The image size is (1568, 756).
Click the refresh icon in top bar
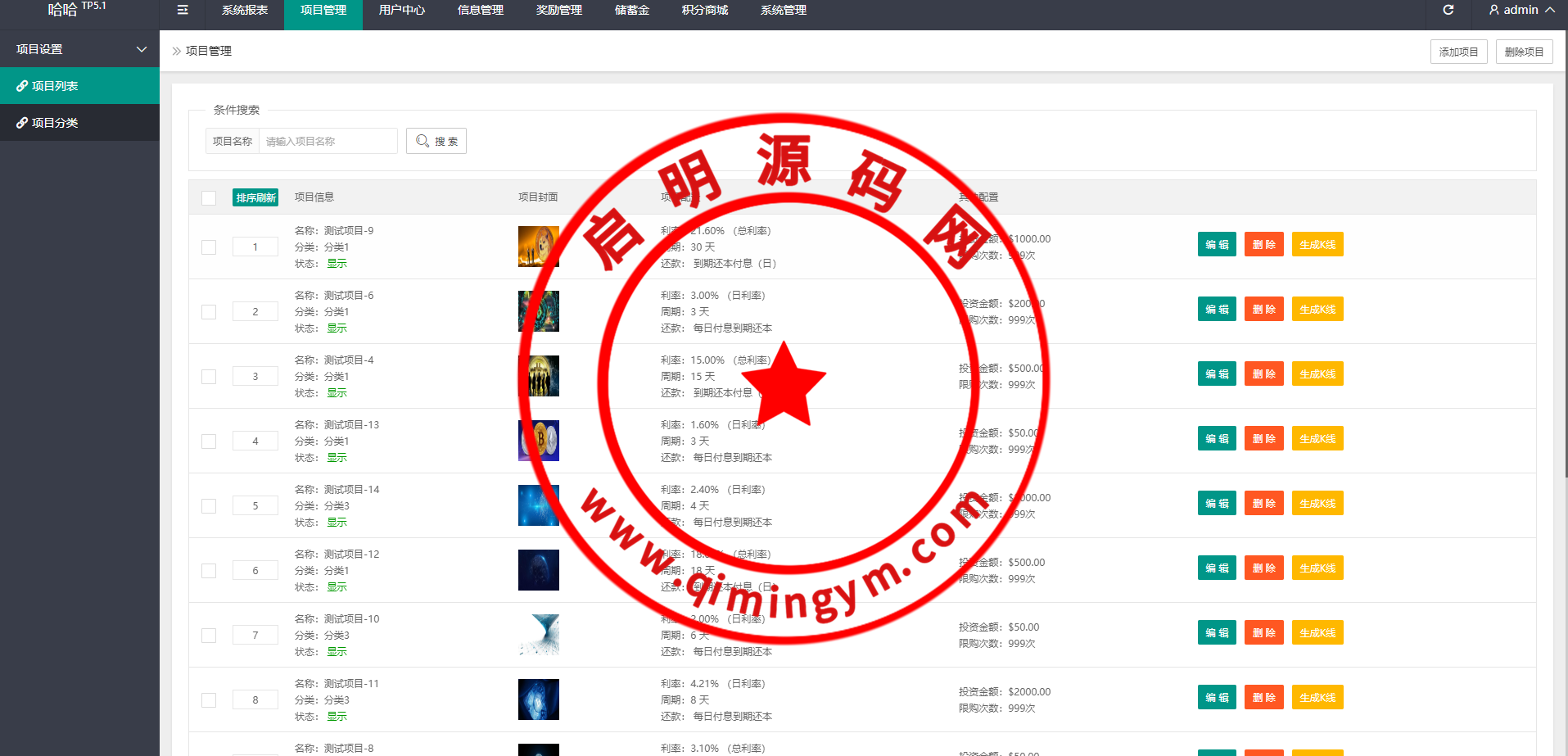[x=1448, y=10]
